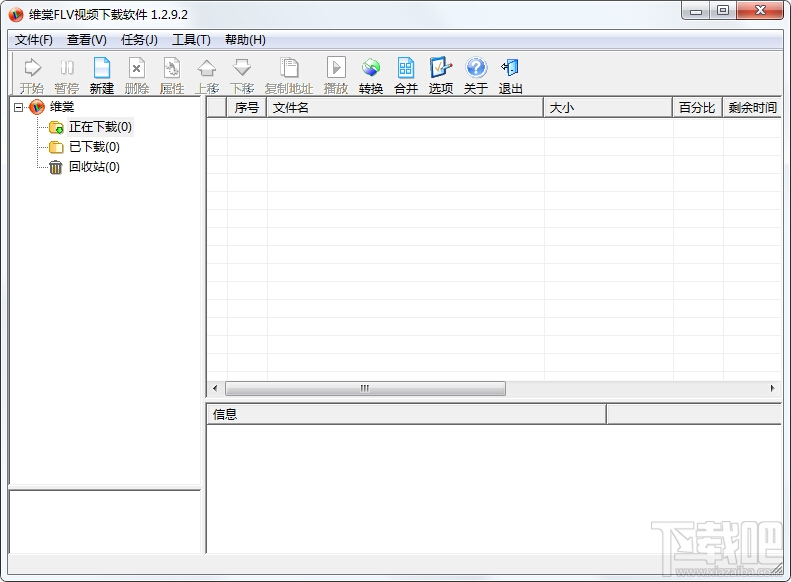Sort by the 大小 column header
791x582 pixels.
(608, 107)
